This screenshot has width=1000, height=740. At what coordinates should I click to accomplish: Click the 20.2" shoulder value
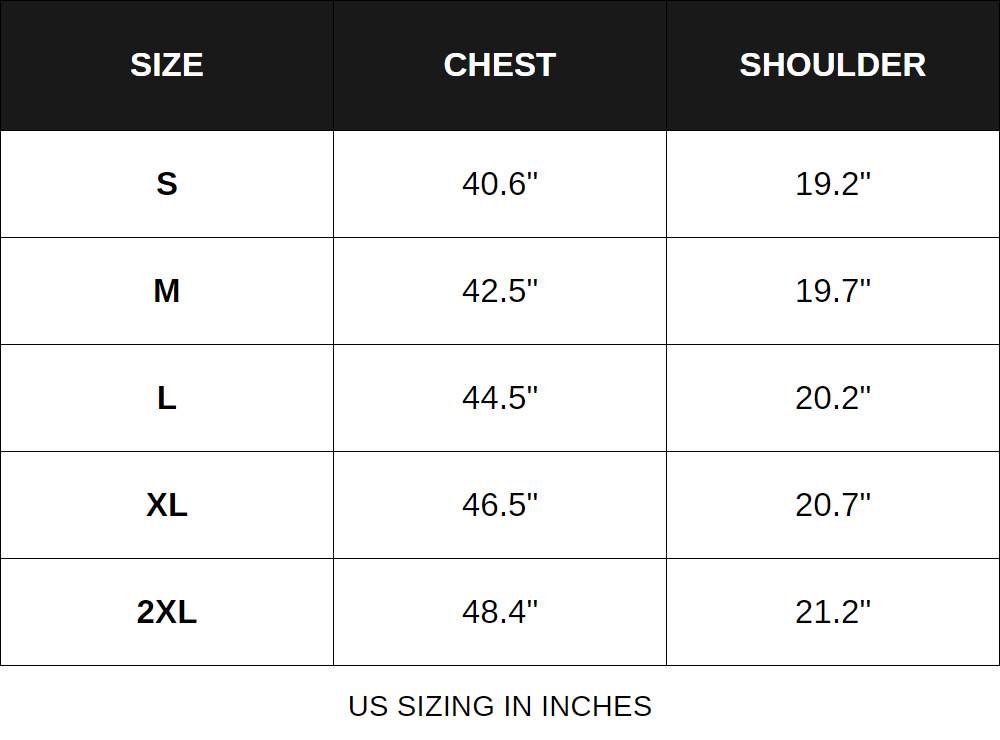[832, 398]
